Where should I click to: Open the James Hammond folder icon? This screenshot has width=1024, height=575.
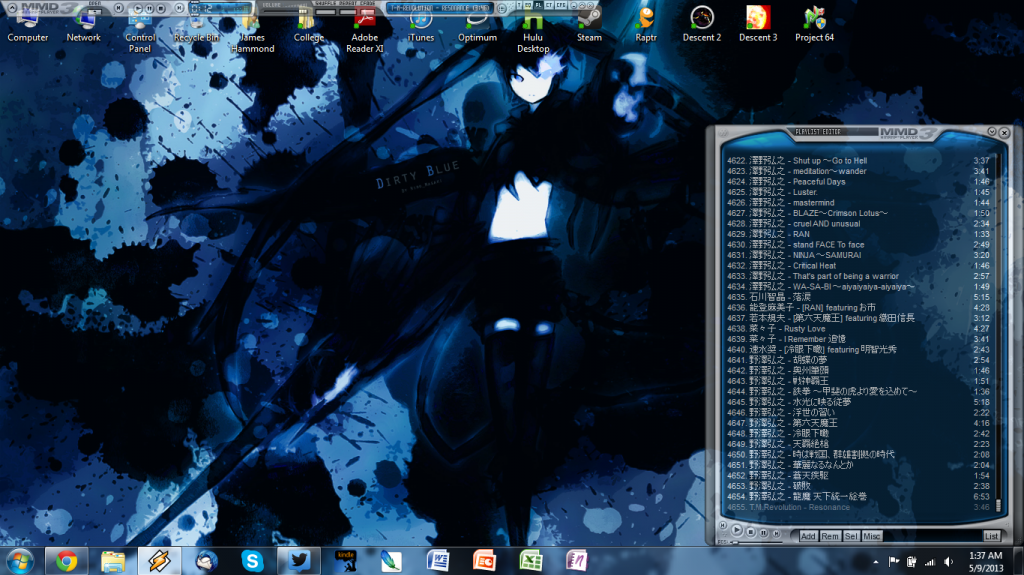pos(252,30)
